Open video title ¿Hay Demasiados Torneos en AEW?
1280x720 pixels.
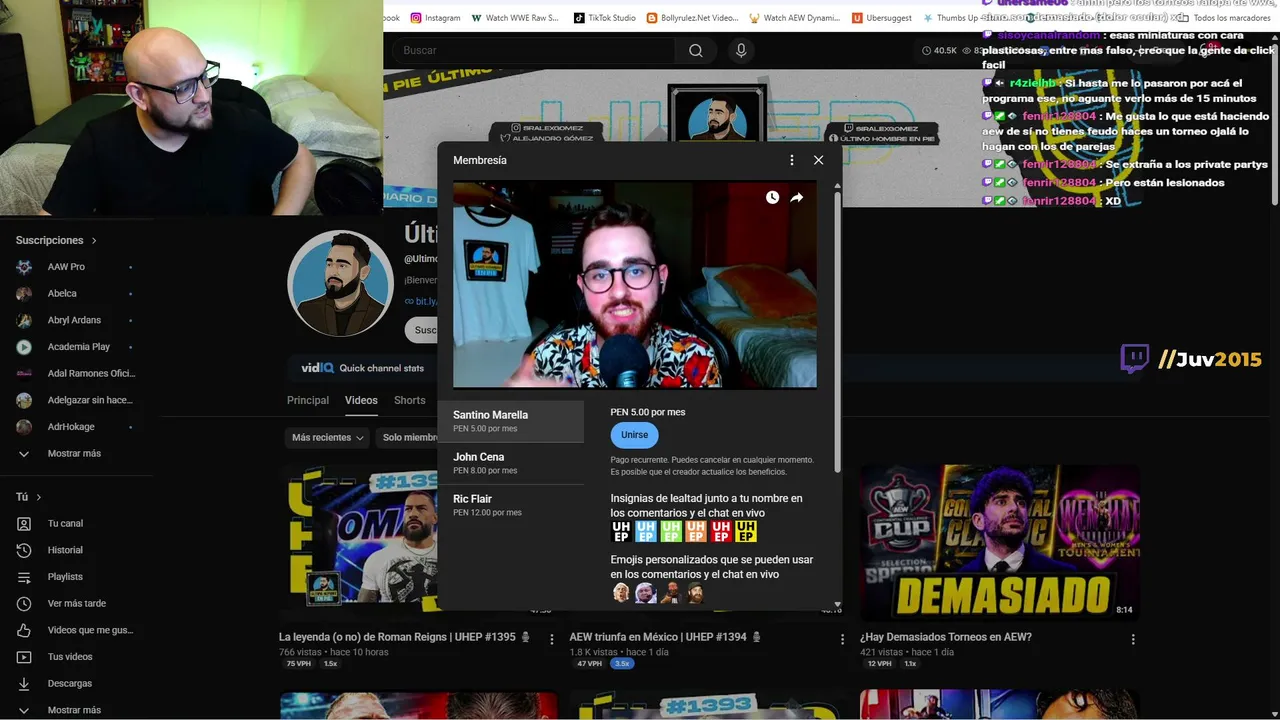point(946,637)
